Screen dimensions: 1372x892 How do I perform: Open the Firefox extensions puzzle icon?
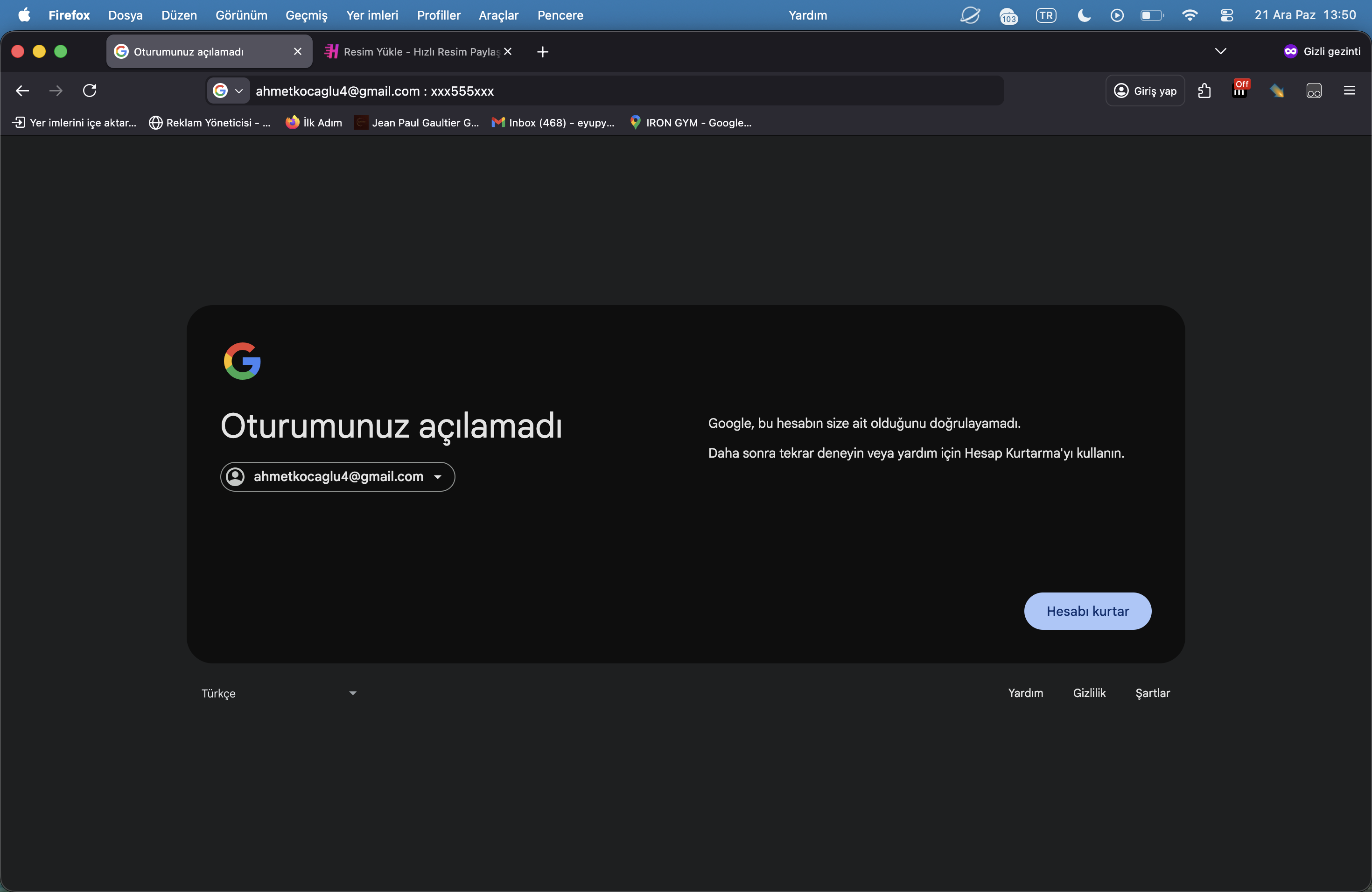1204,91
